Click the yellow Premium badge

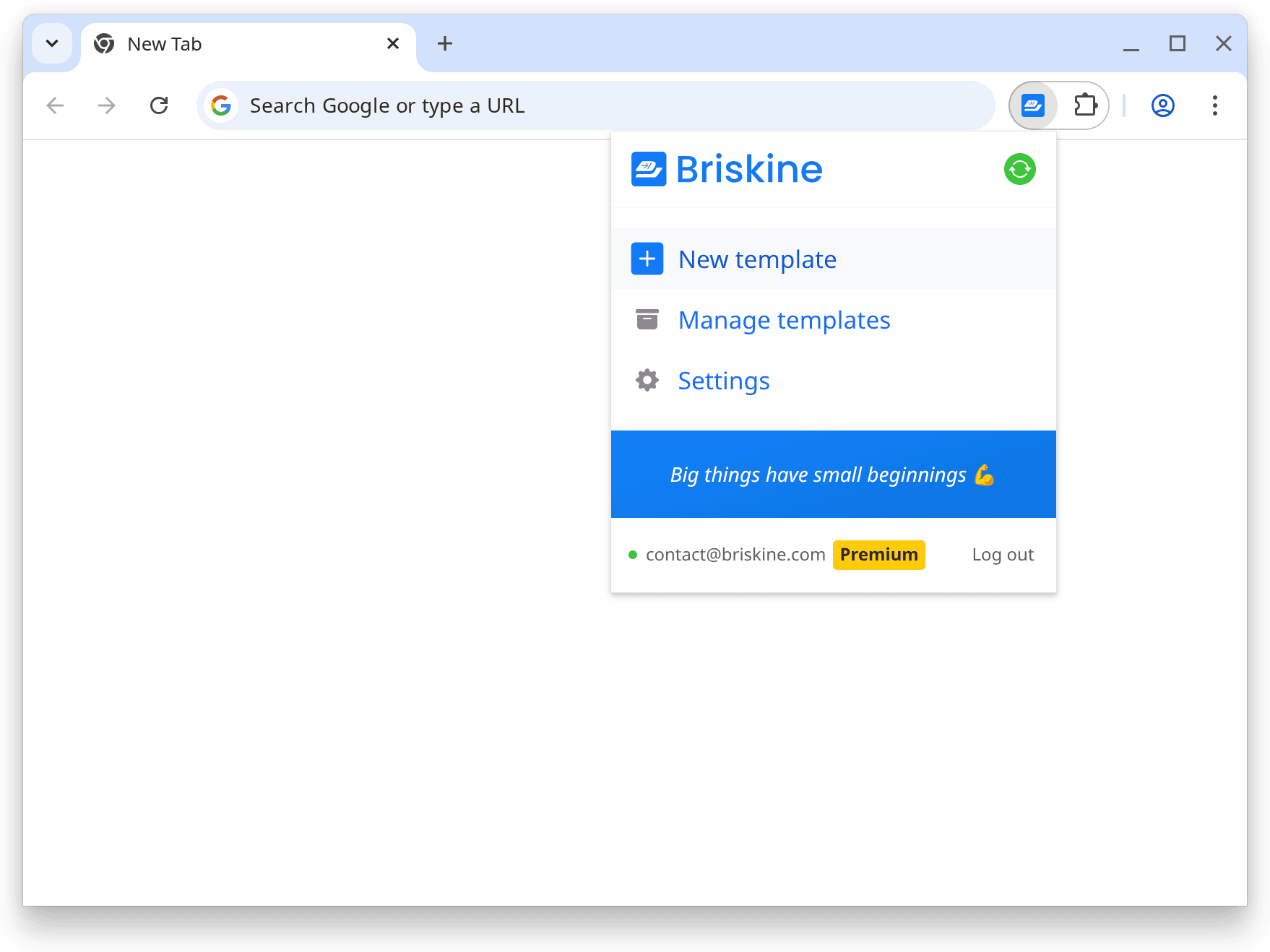[x=878, y=554]
